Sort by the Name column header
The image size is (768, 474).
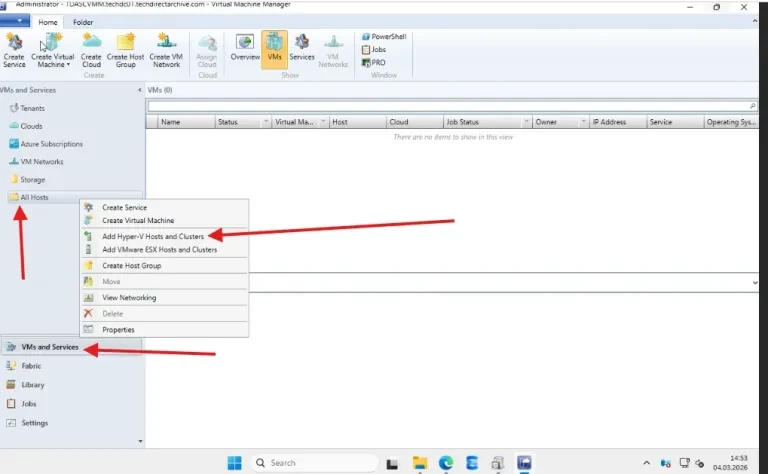[x=186, y=122]
